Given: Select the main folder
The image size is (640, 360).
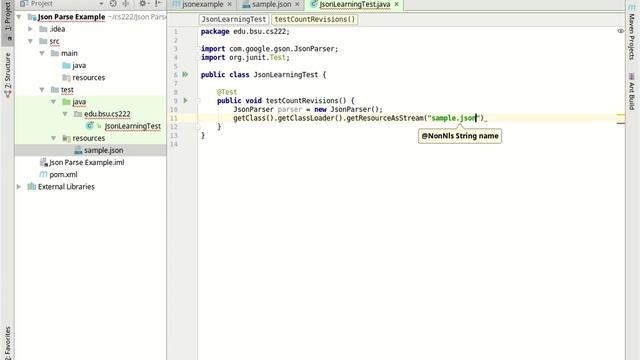Looking at the screenshot, I should [x=69, y=53].
